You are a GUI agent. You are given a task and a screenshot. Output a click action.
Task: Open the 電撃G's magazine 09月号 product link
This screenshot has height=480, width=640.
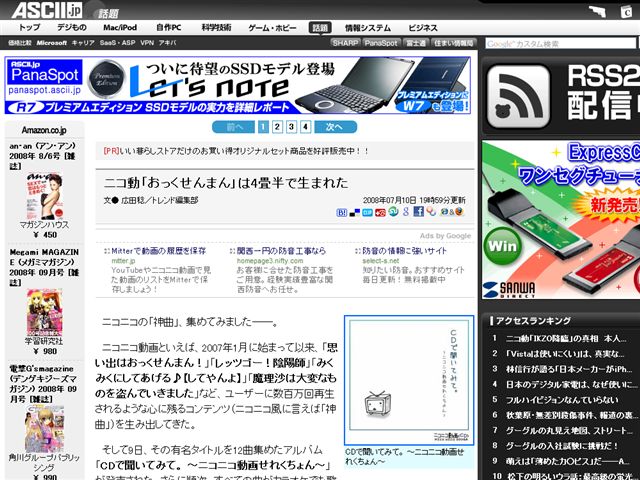(x=43, y=384)
